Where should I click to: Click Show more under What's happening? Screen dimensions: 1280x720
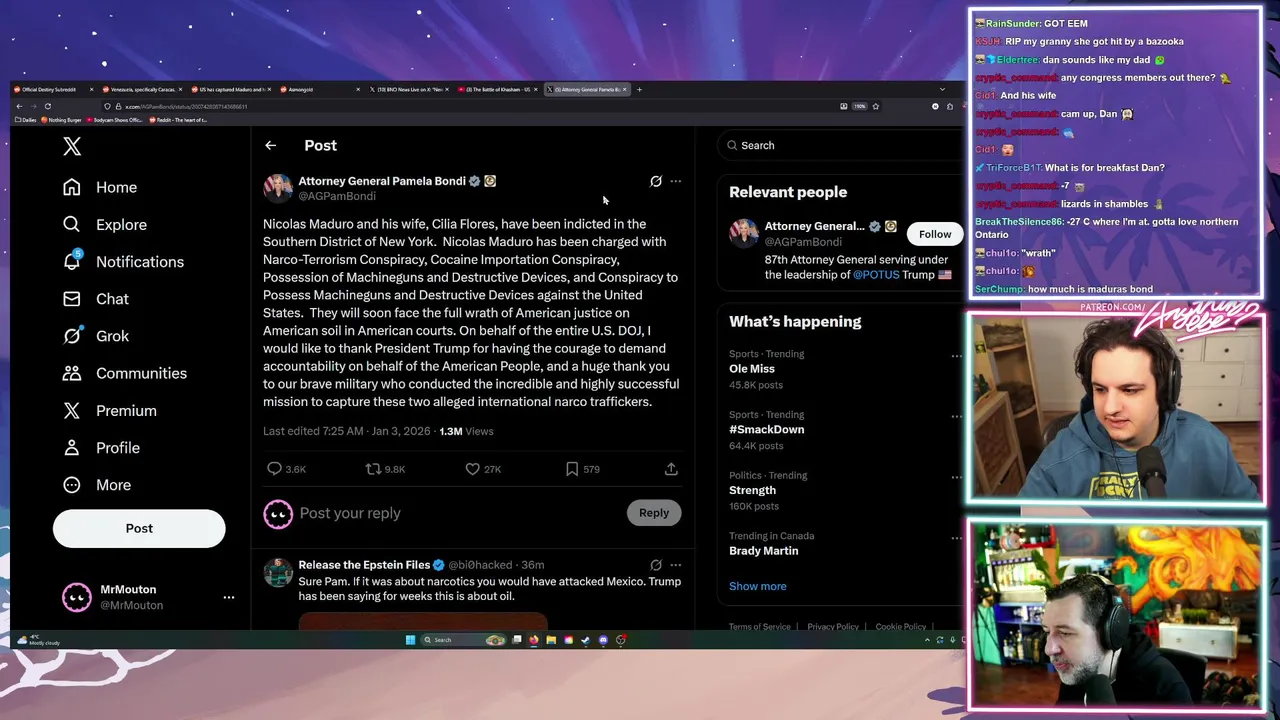coord(758,586)
